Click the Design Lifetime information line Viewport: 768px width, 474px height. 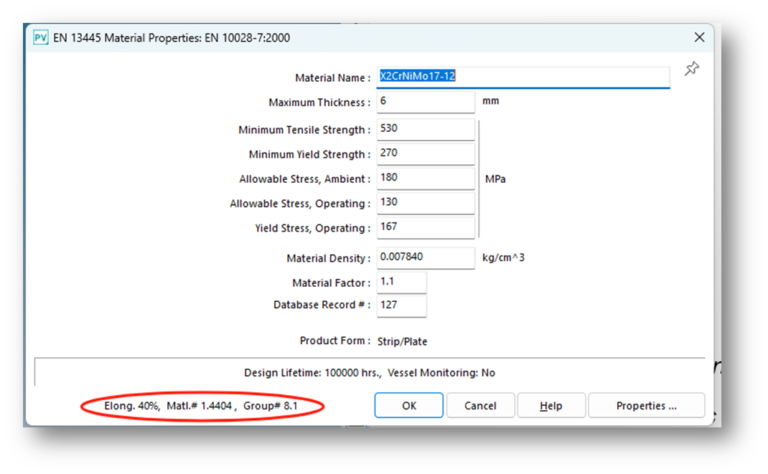tap(369, 373)
